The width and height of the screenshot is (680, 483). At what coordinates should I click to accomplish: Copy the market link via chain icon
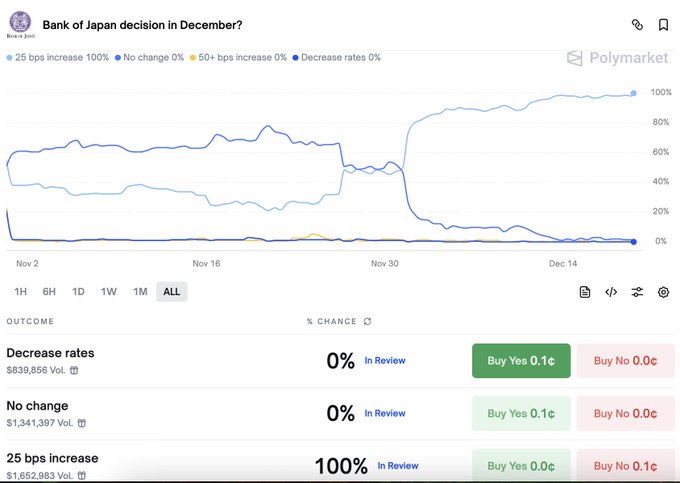click(x=637, y=24)
